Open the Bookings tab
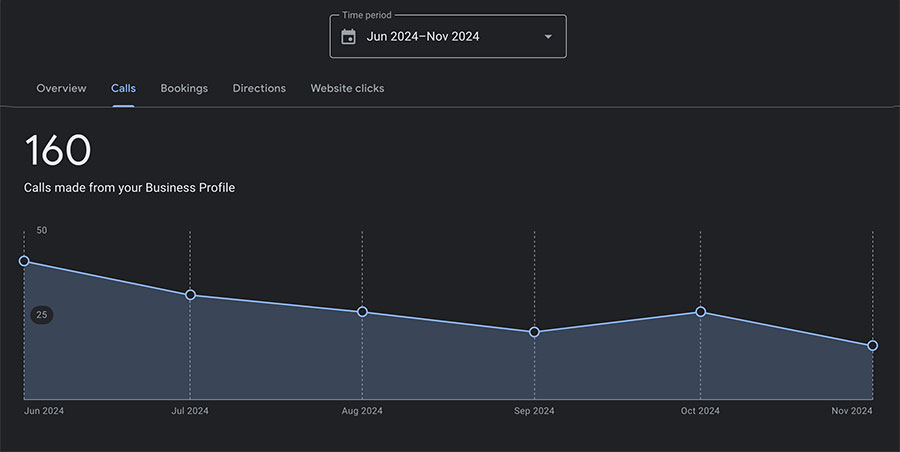Image resolution: width=900 pixels, height=452 pixels. tap(184, 88)
